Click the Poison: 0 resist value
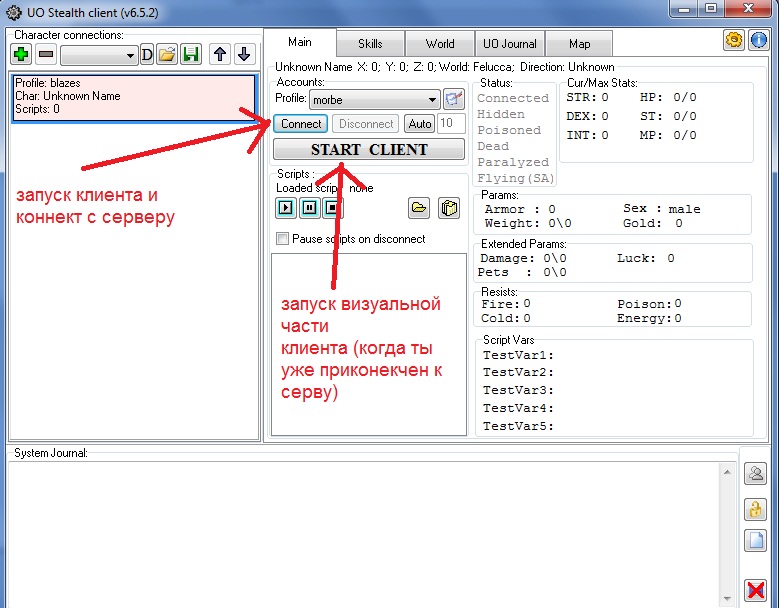This screenshot has height=608, width=779. (649, 304)
